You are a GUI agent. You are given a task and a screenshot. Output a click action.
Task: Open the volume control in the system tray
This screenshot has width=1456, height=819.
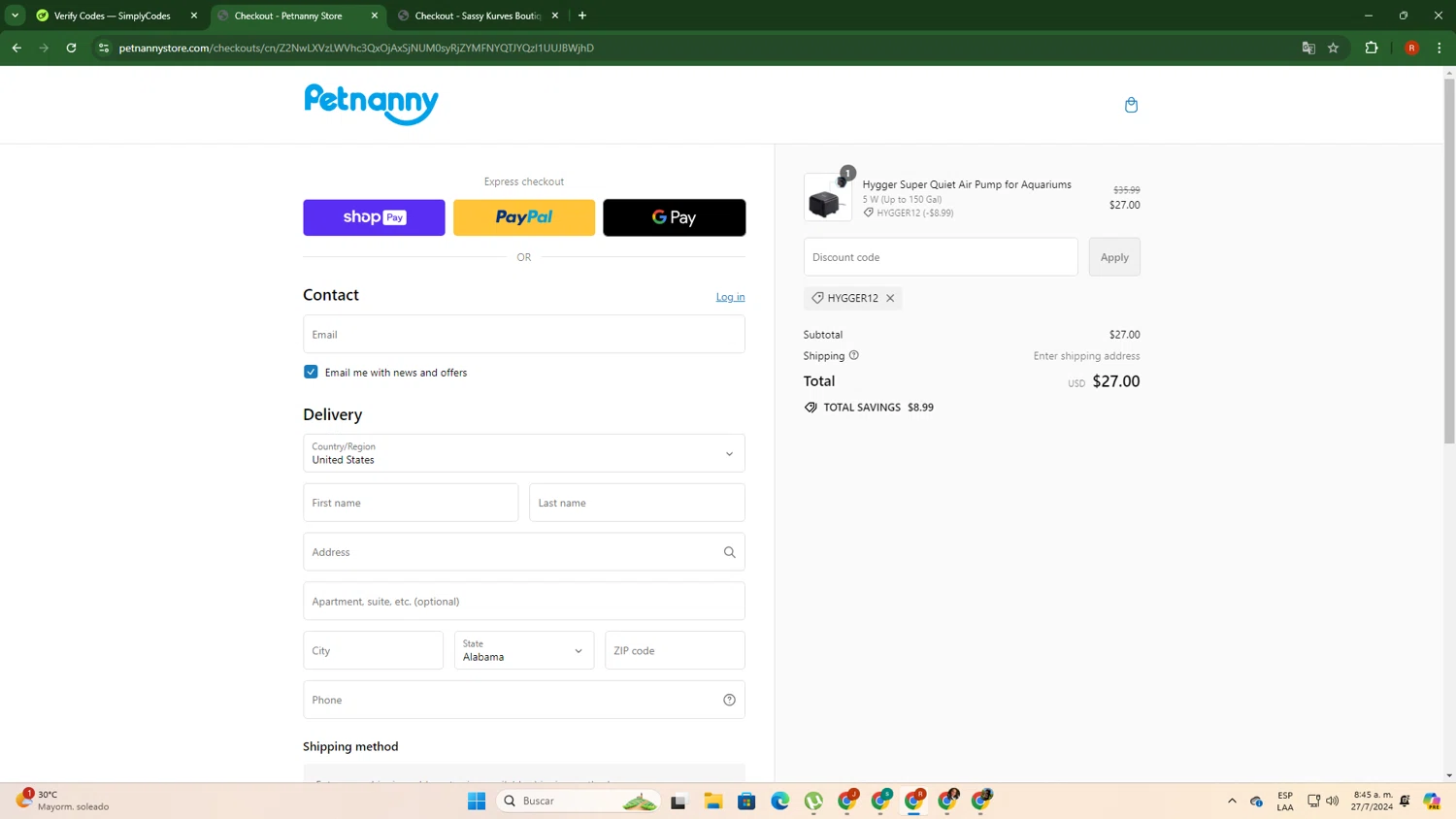[x=1333, y=801]
